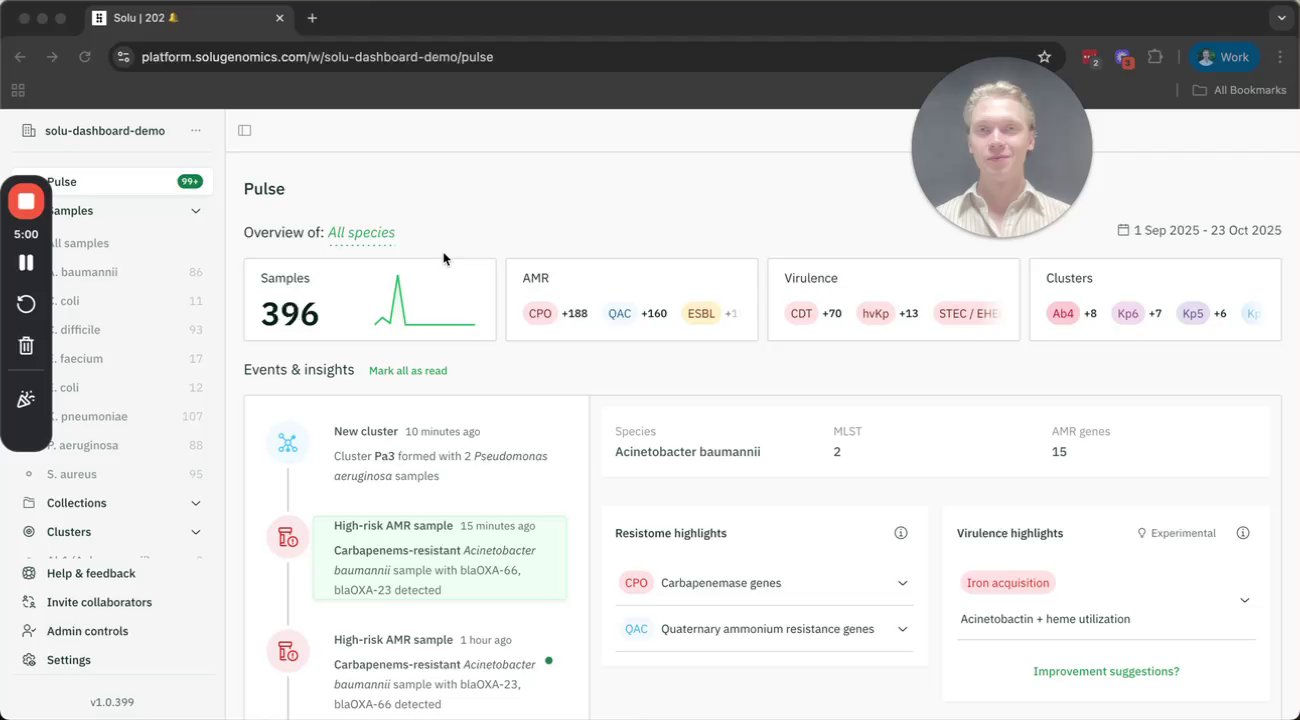Open info icon for Resistome highlights
Screen dimensions: 1300x720
[x=901, y=533]
